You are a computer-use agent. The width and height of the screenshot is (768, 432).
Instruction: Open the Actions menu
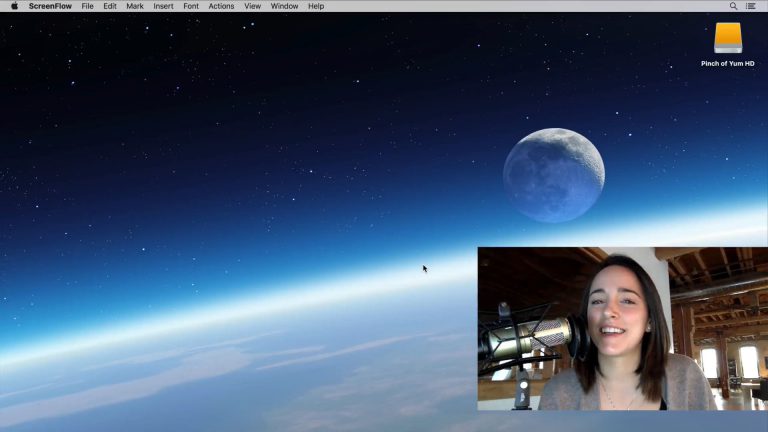(x=221, y=6)
